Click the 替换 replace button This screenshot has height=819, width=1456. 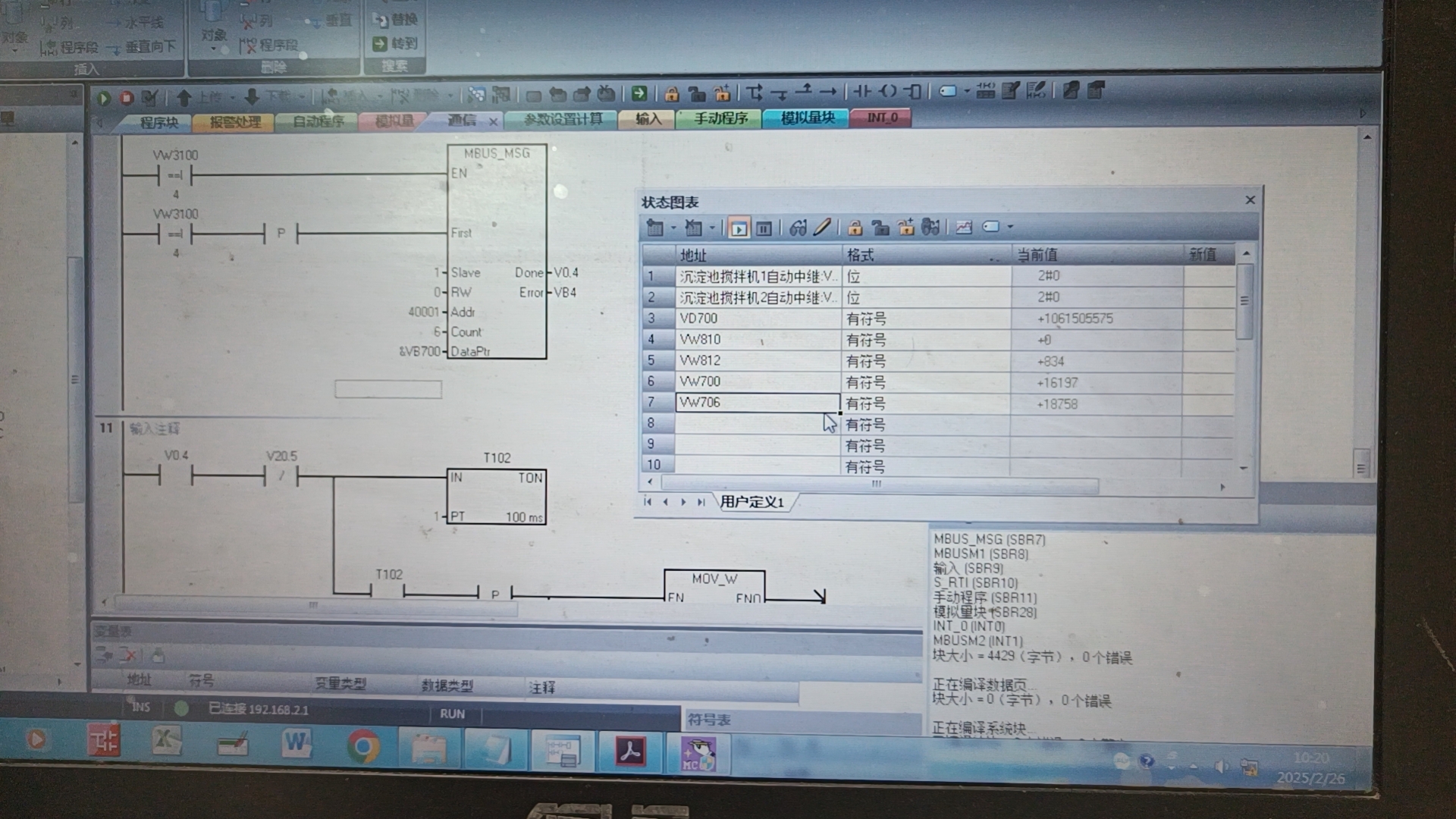pyautogui.click(x=395, y=20)
